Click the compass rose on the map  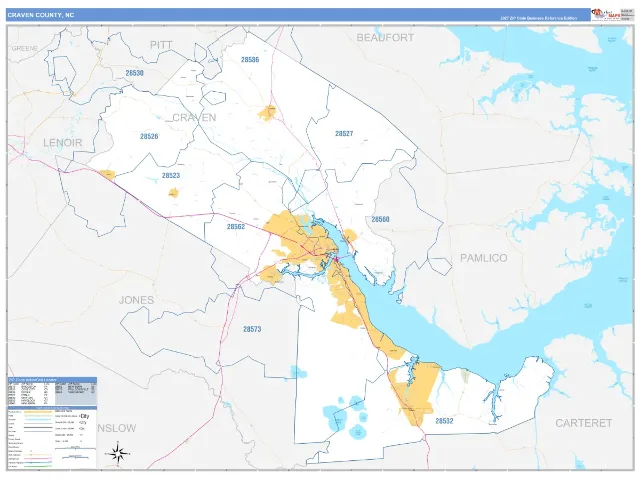[118, 453]
